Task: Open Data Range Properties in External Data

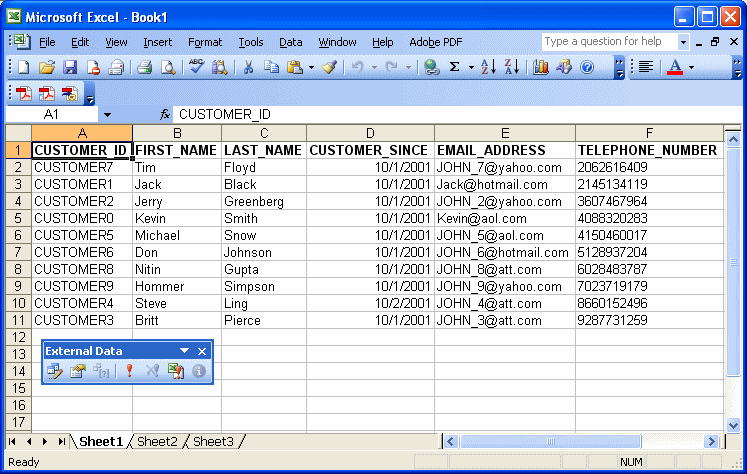Action: point(78,371)
